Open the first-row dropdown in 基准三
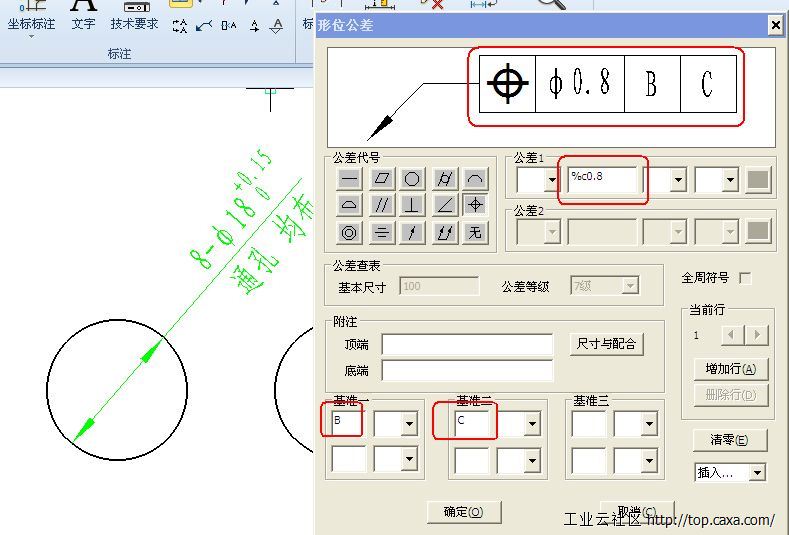 click(649, 424)
